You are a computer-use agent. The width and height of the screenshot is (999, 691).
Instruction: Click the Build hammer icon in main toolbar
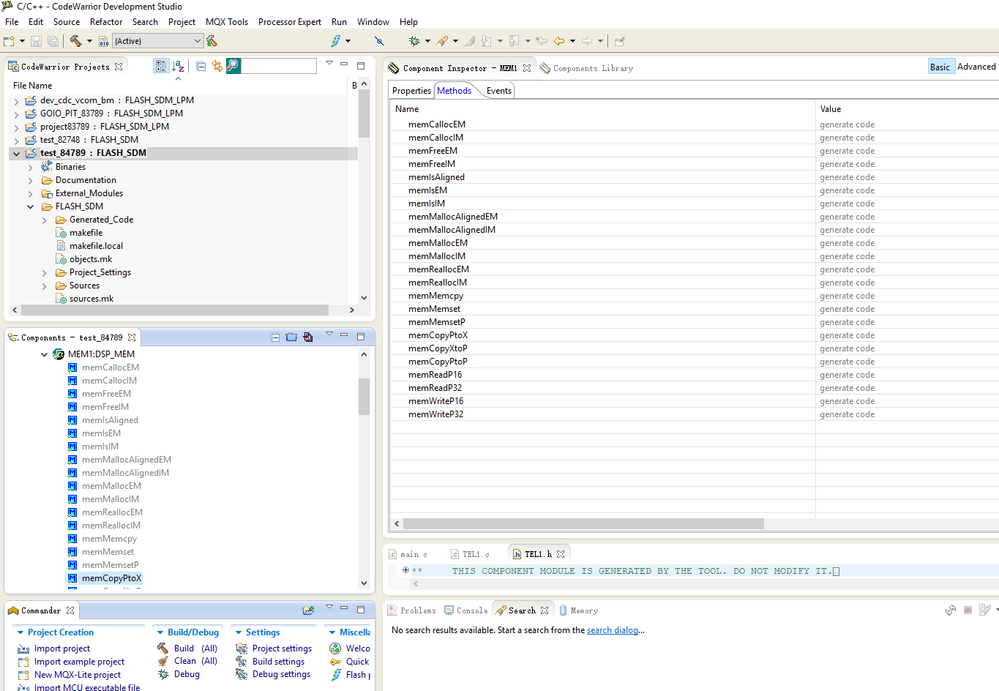click(76, 41)
